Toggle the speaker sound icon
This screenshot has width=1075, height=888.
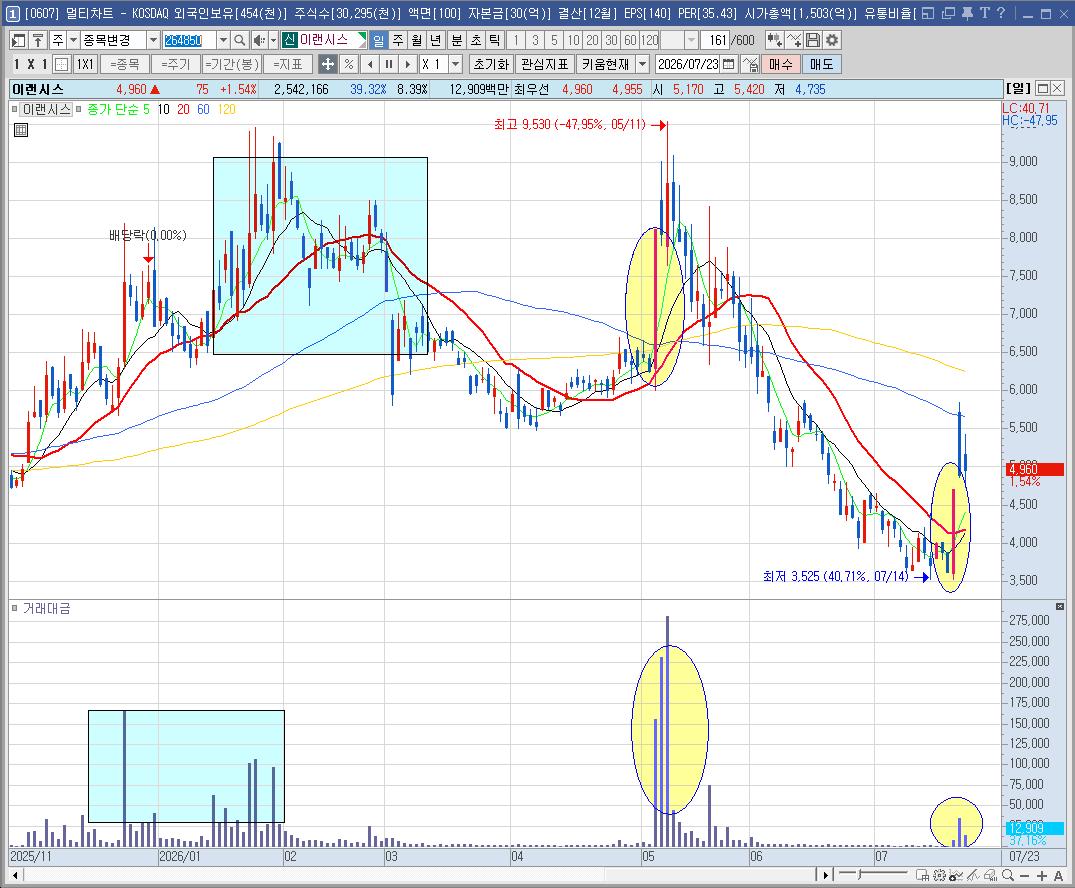[258, 40]
